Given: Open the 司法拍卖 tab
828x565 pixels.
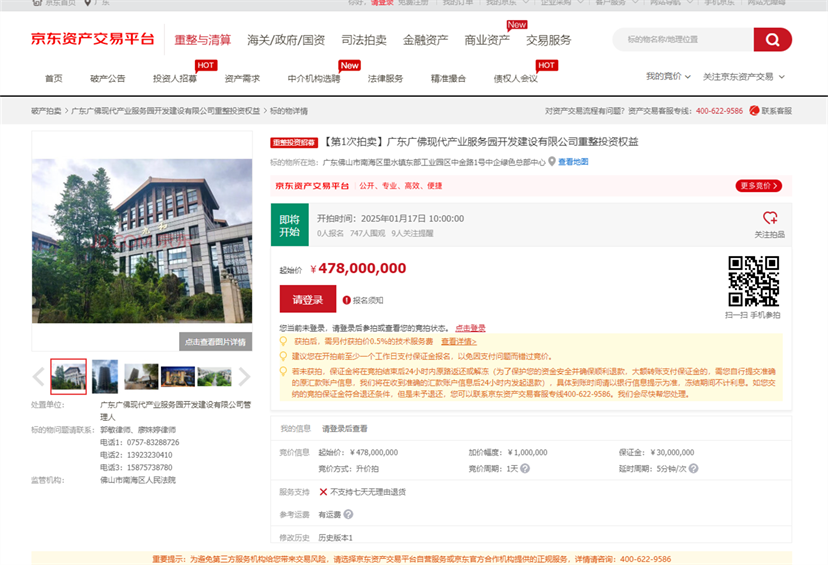Looking at the screenshot, I should point(364,40).
